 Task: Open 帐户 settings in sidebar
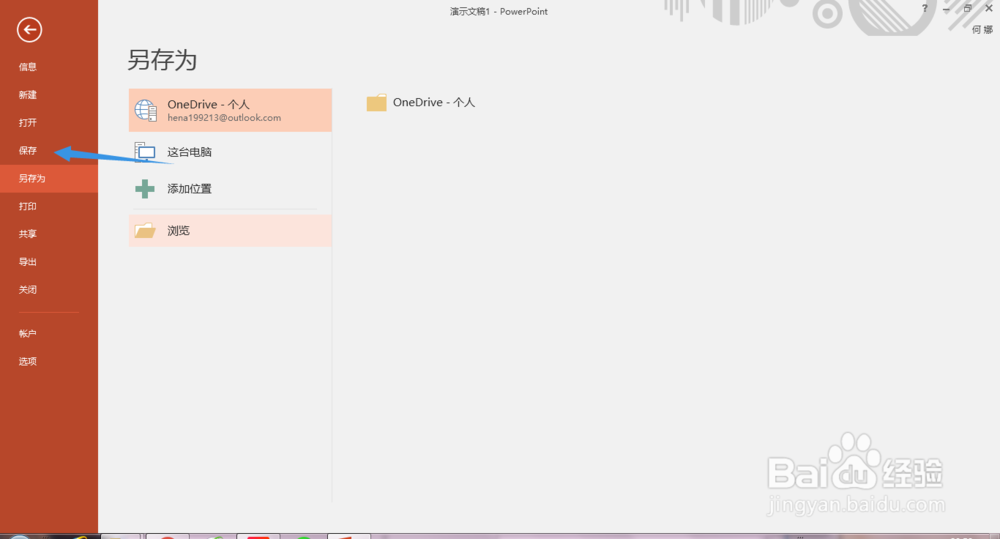coord(27,334)
